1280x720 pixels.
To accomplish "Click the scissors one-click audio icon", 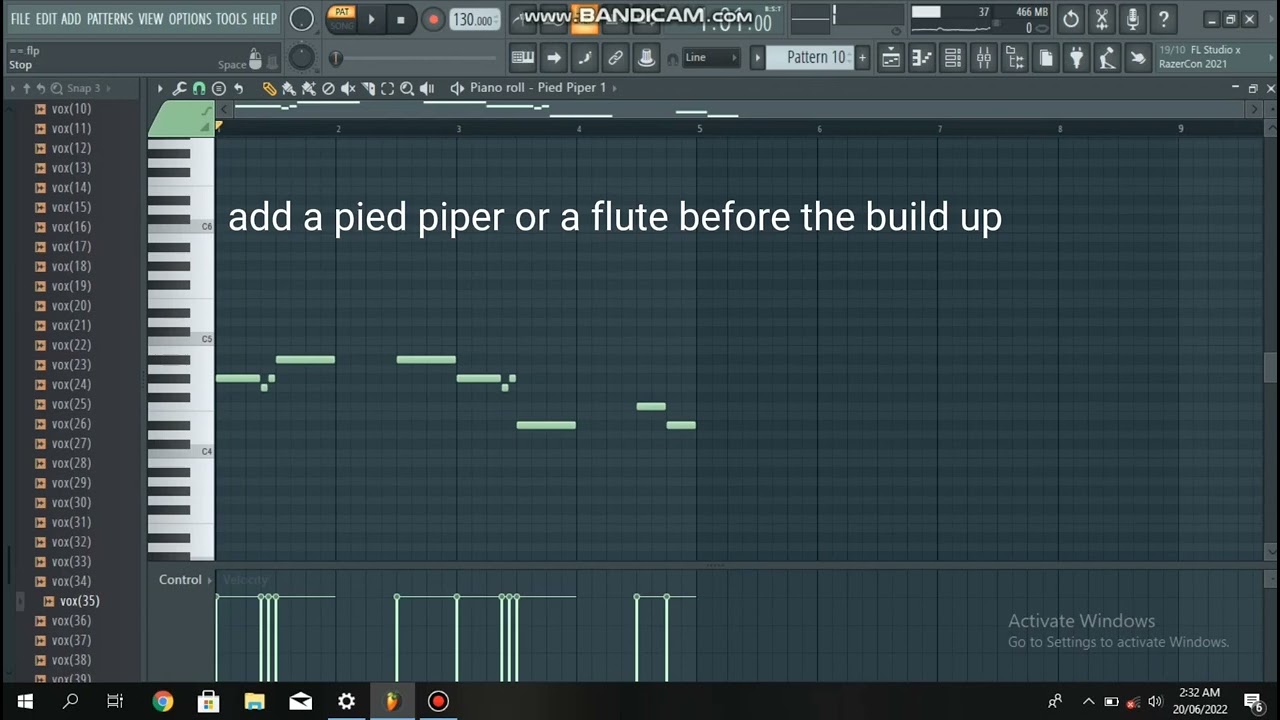I will 1102,19.
